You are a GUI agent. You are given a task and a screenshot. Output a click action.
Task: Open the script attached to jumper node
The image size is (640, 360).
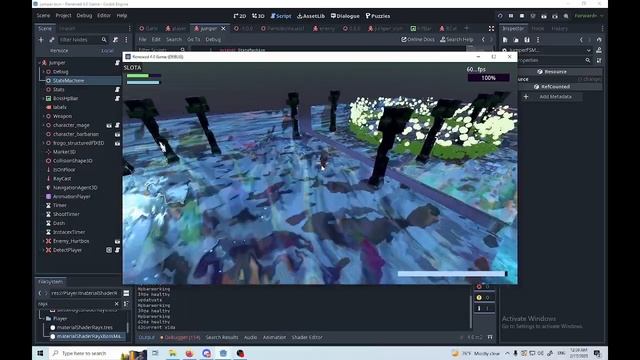(x=118, y=63)
